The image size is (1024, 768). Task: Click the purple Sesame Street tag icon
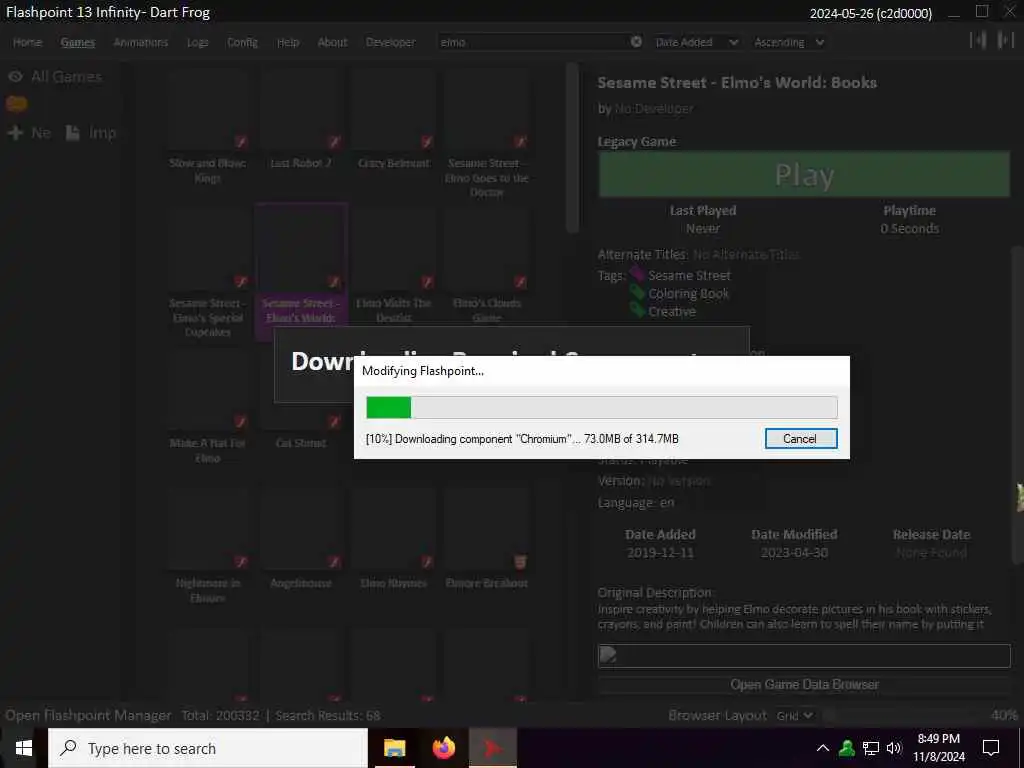(637, 274)
